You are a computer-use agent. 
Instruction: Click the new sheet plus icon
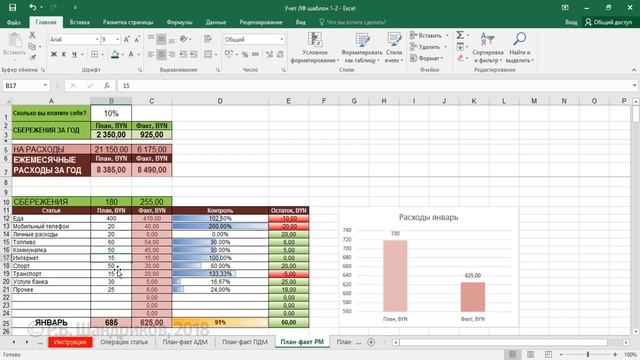(x=371, y=342)
